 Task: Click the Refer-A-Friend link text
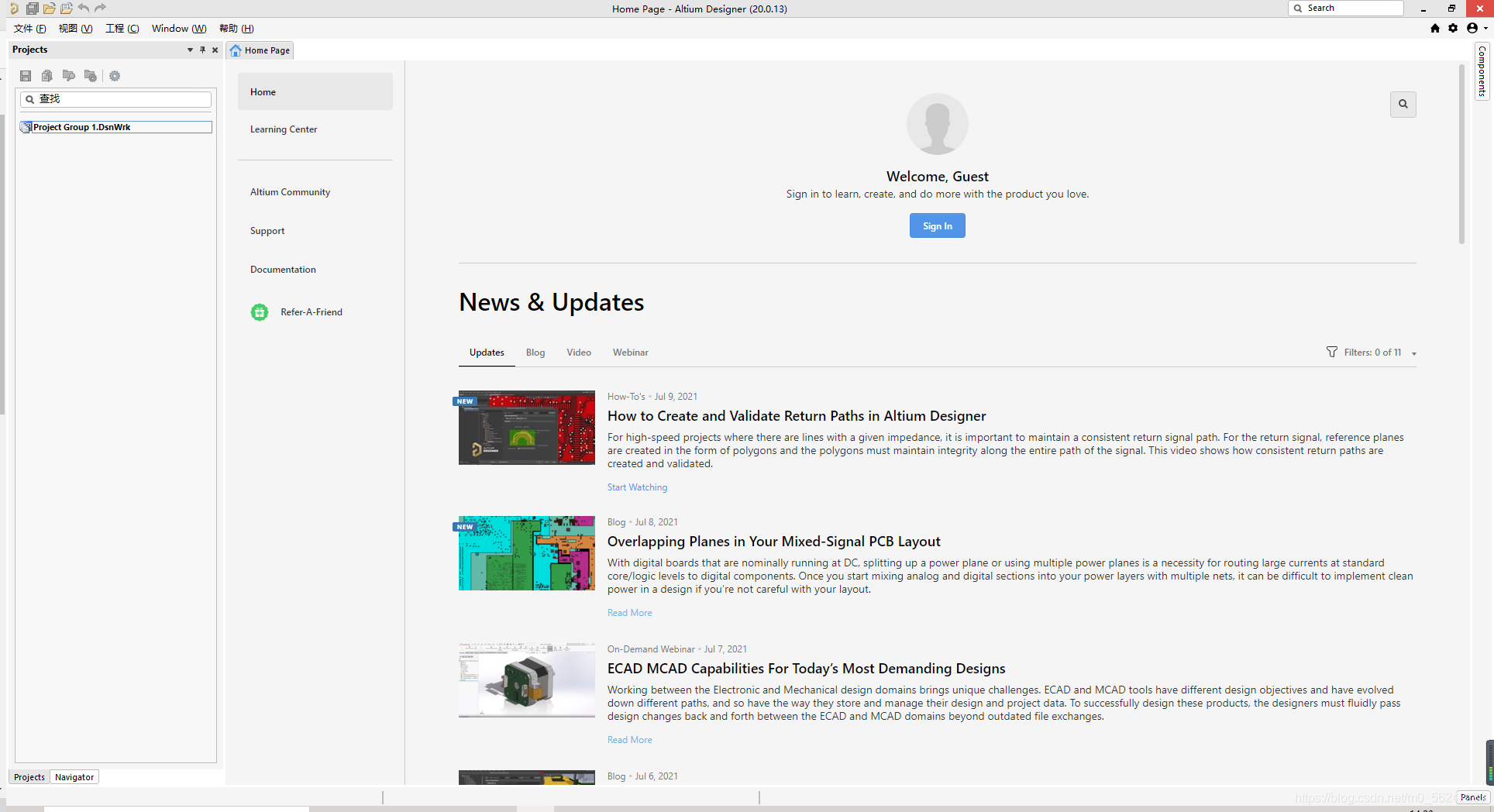[x=312, y=312]
